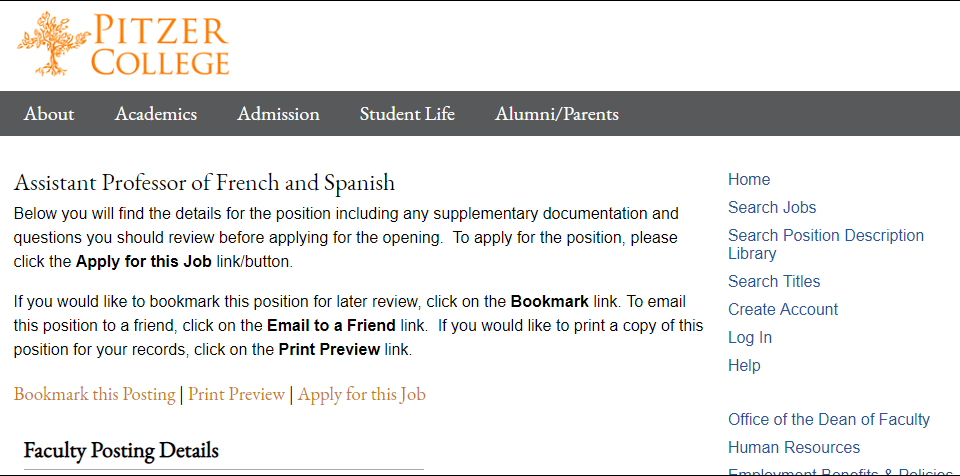The width and height of the screenshot is (960, 476).
Task: Go to Student Life section
Action: pyautogui.click(x=407, y=114)
